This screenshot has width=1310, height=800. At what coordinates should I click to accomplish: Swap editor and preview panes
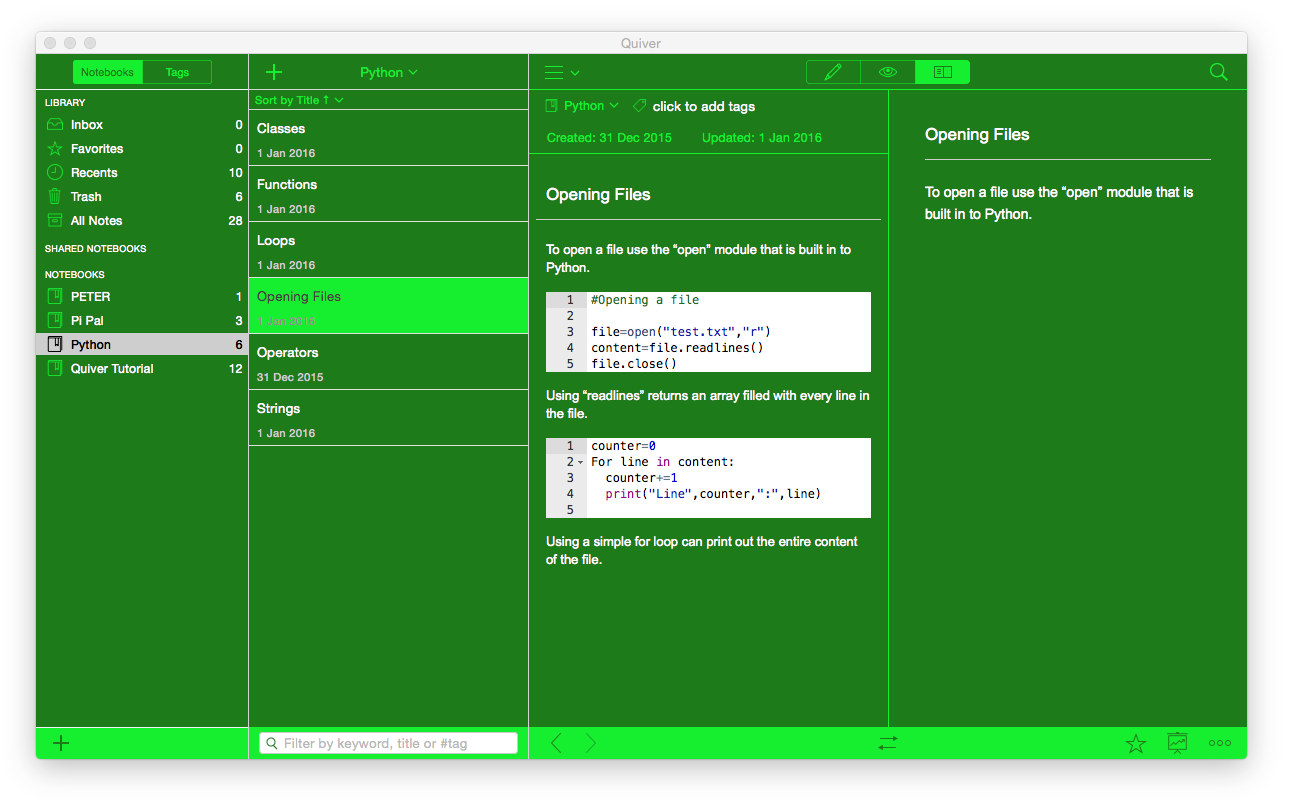pos(888,743)
